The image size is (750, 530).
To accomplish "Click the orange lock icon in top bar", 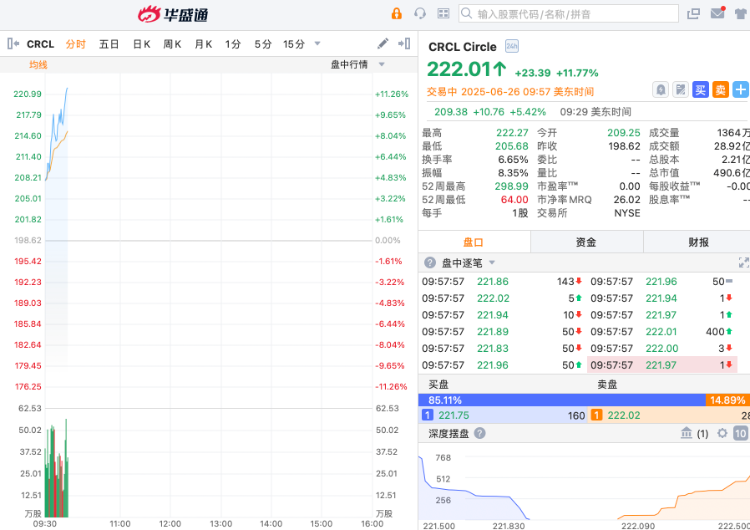I will pyautogui.click(x=396, y=14).
